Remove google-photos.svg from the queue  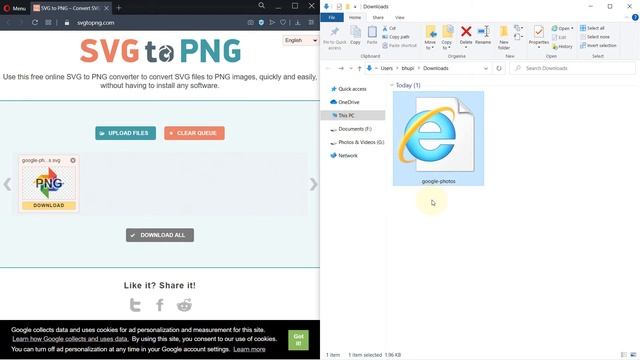[x=73, y=160]
